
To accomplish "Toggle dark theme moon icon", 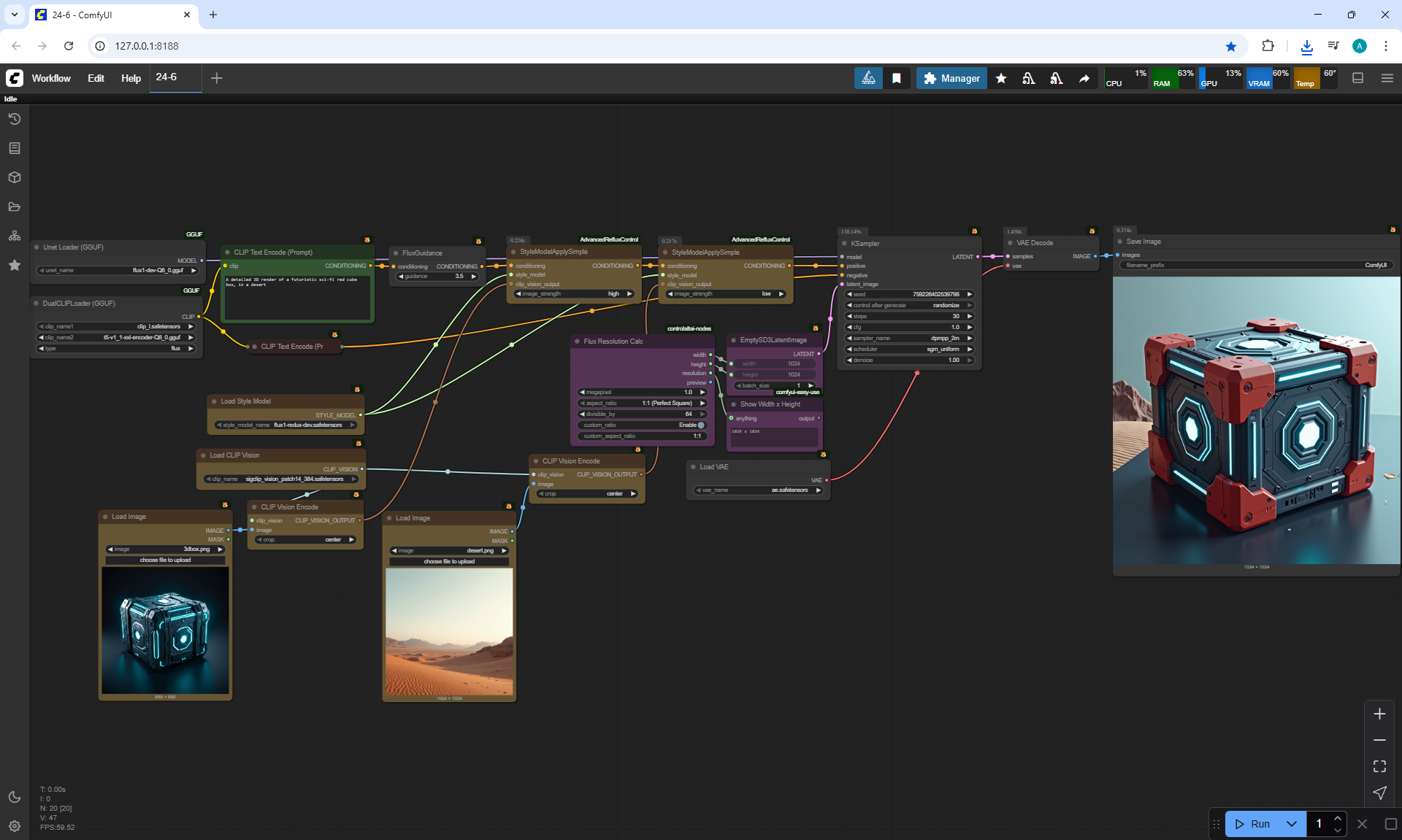I will (x=15, y=797).
